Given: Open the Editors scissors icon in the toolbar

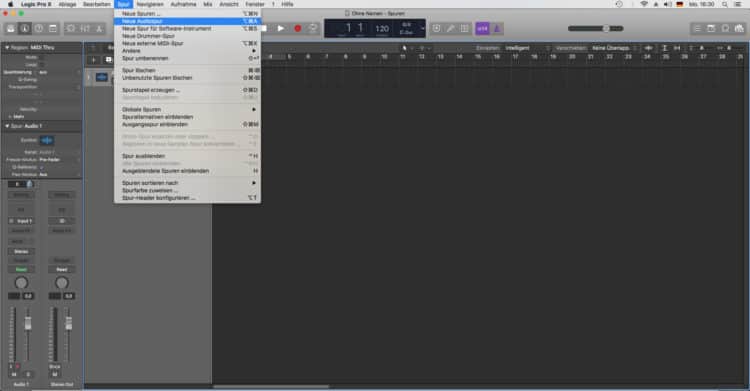Looking at the screenshot, I should (x=99, y=29).
